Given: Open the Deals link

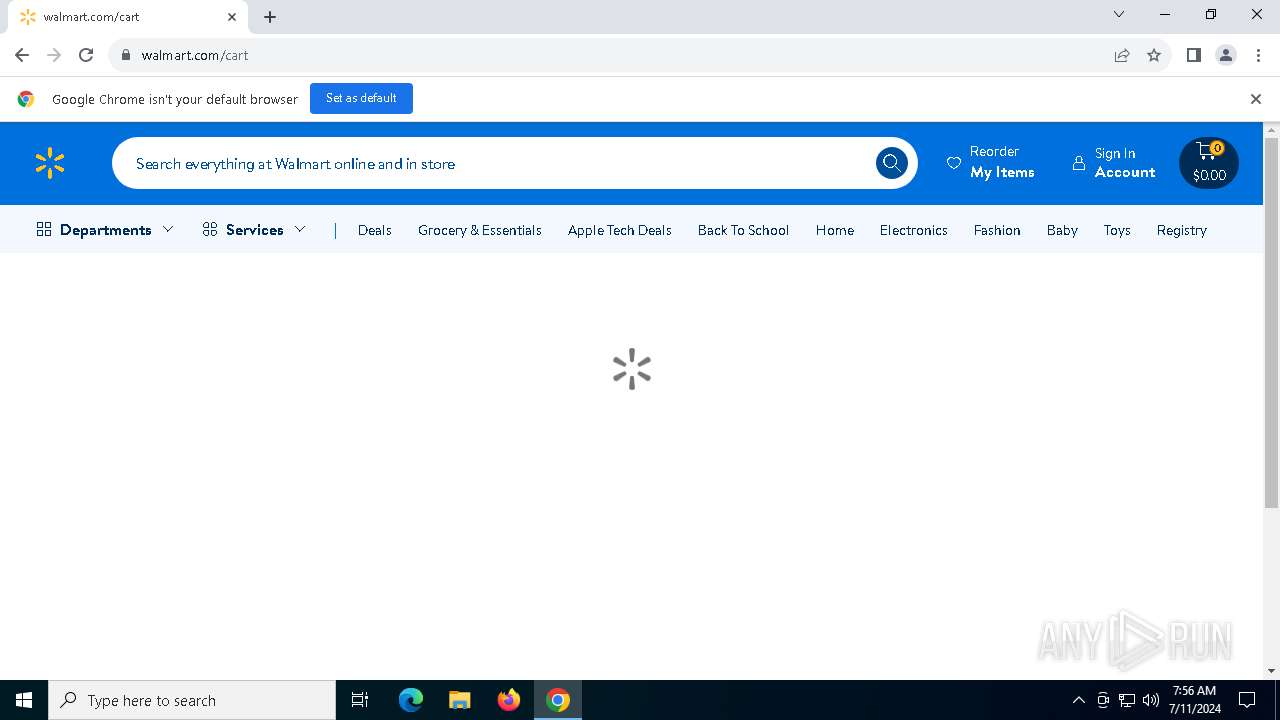Looking at the screenshot, I should pyautogui.click(x=375, y=230).
